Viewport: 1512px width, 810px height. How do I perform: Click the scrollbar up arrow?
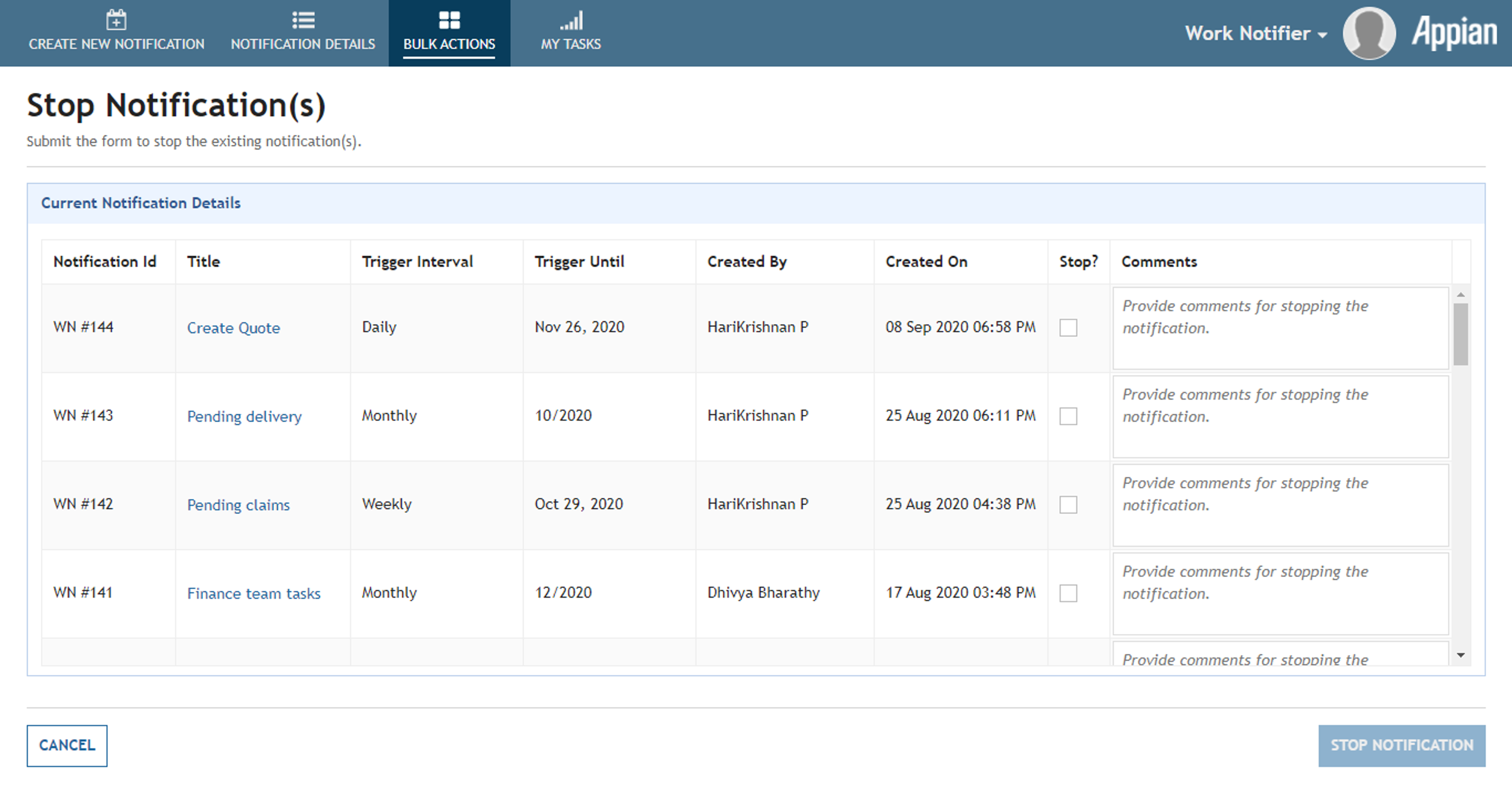point(1461,294)
